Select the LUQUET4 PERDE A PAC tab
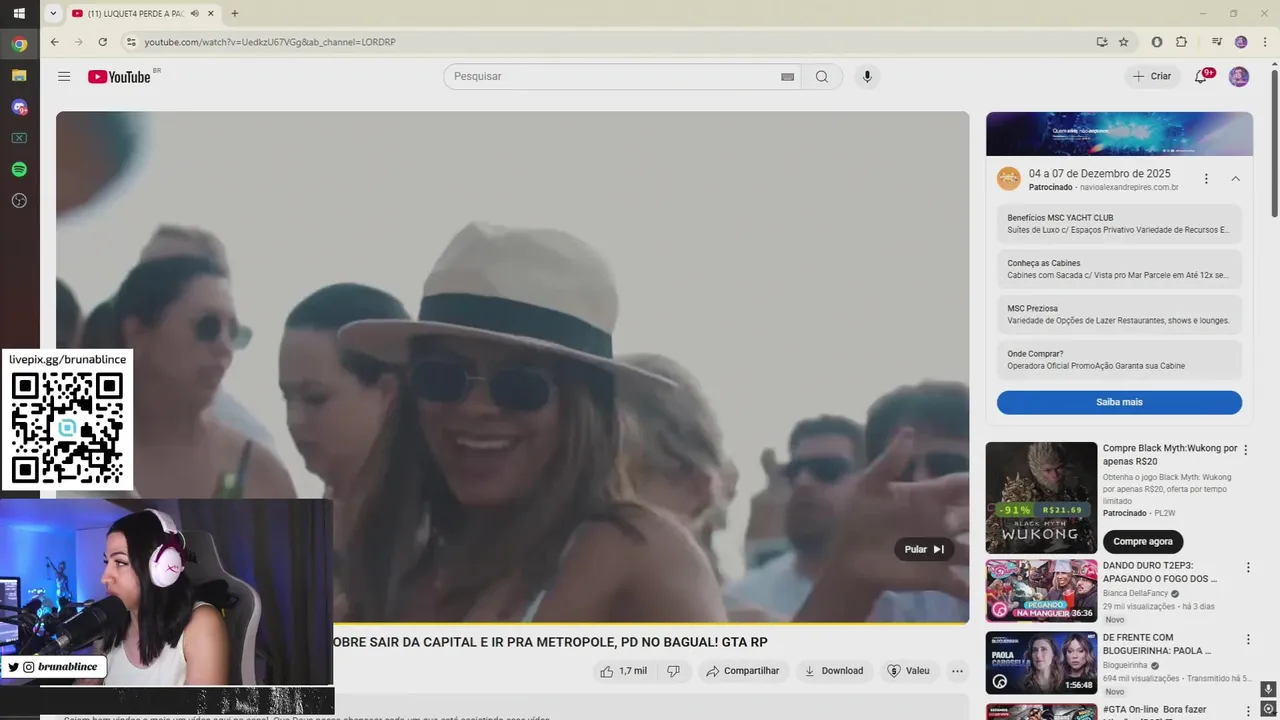Viewport: 1280px width, 720px height. click(134, 14)
